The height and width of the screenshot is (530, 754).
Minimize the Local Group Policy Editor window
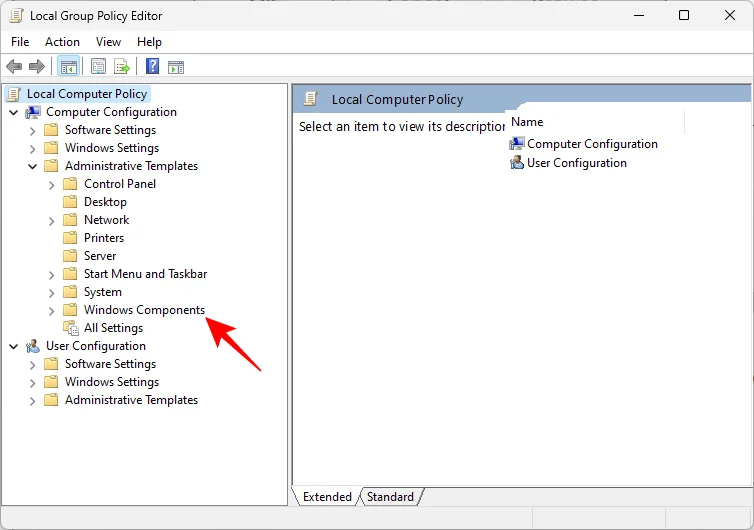(639, 15)
